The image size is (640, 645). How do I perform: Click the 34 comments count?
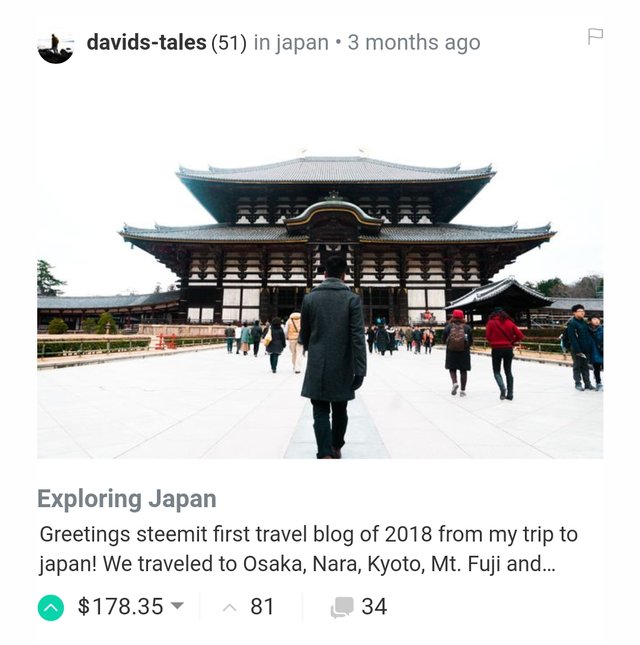[x=374, y=606]
